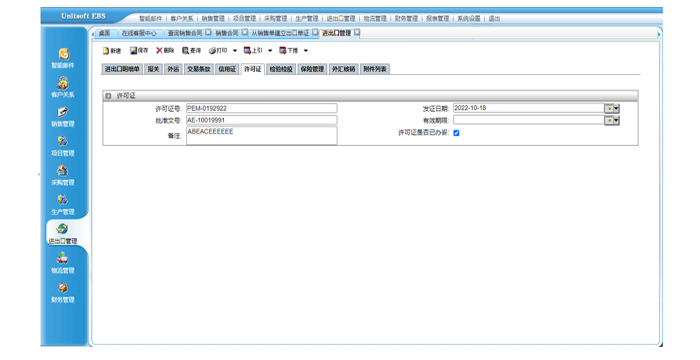The image size is (700, 360).
Task: Click the 许可证号 input field
Action: pos(262,109)
